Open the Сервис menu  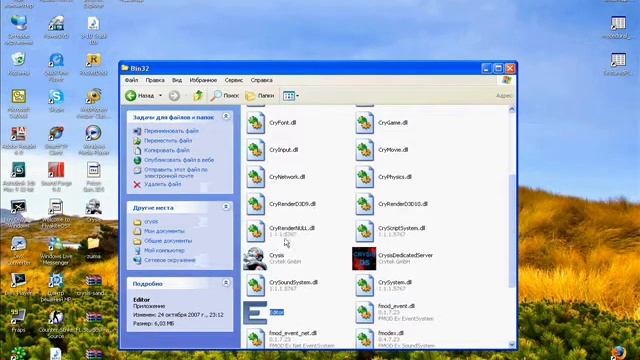pyautogui.click(x=234, y=80)
